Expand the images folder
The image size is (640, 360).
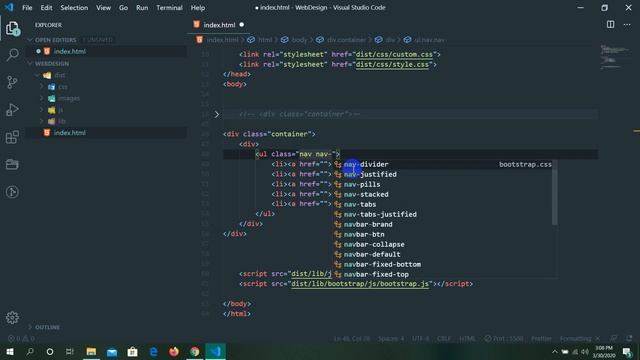42,98
